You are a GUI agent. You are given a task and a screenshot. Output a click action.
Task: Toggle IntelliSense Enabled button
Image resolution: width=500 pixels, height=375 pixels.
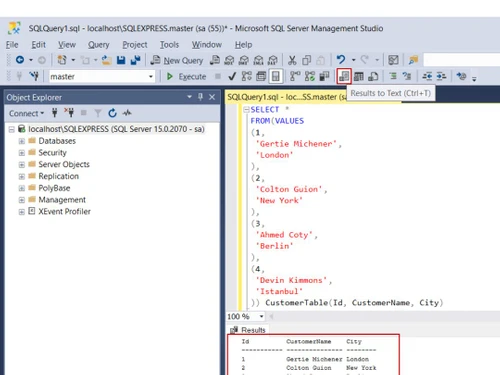click(276, 77)
